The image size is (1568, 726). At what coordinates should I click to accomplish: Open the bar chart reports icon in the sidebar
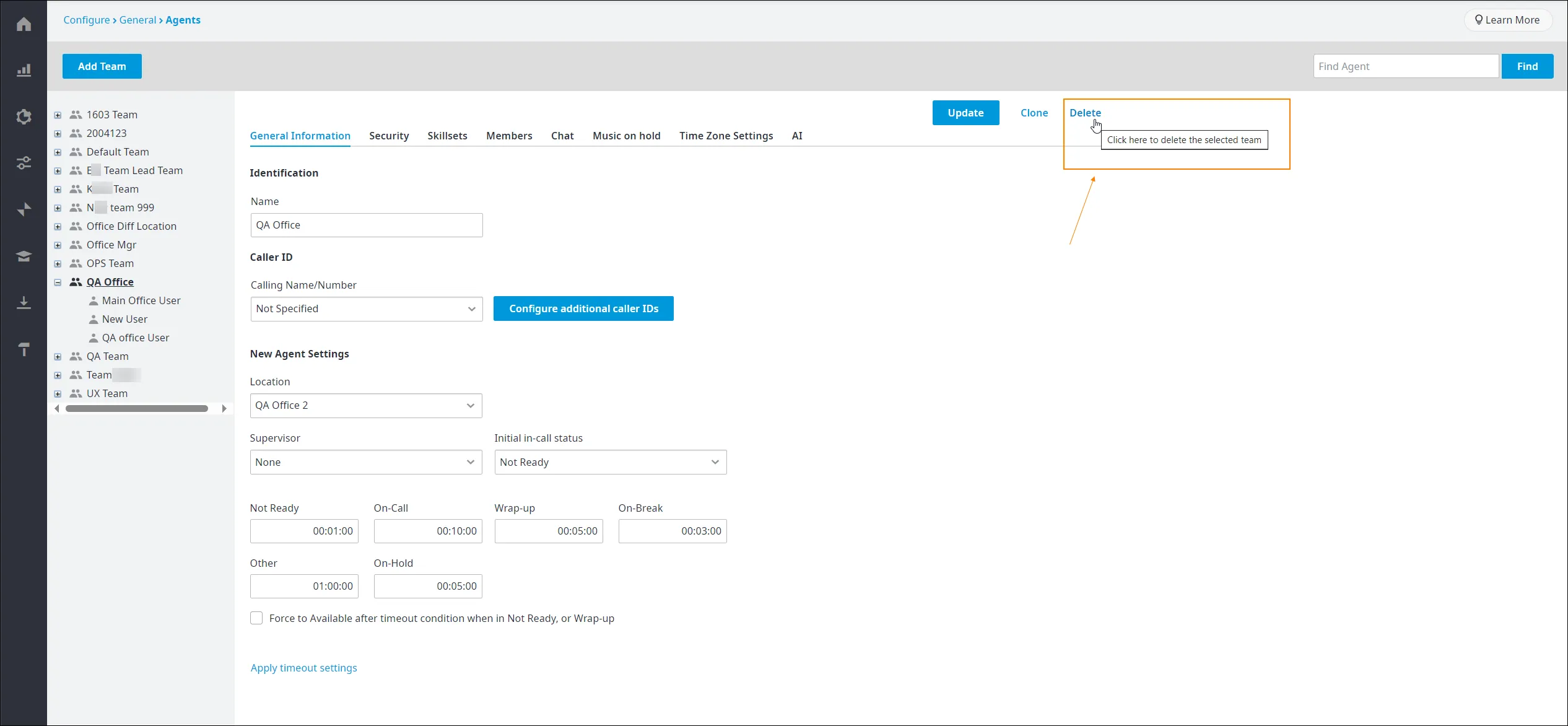24,70
